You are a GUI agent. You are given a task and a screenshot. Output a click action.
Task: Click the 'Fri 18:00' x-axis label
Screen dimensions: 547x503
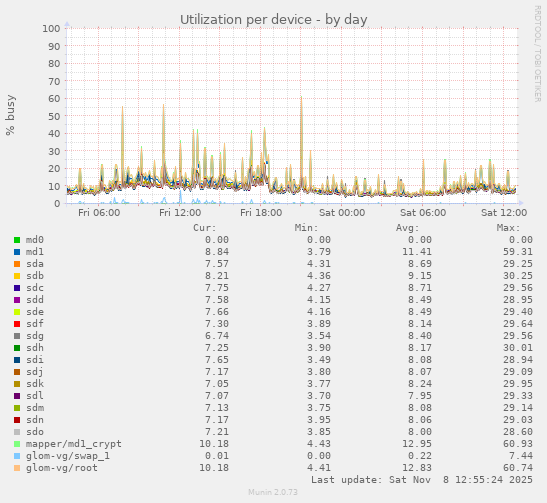tap(261, 212)
